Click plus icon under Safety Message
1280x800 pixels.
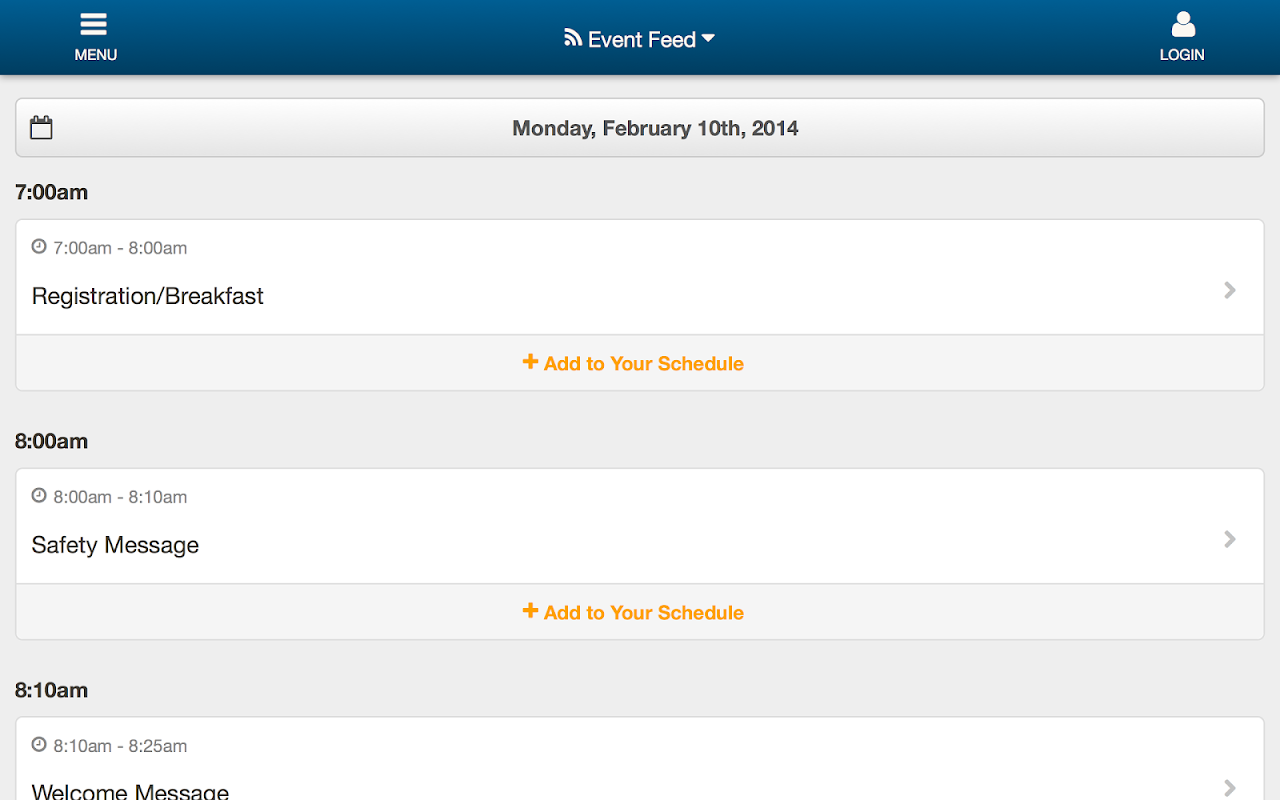coord(530,611)
